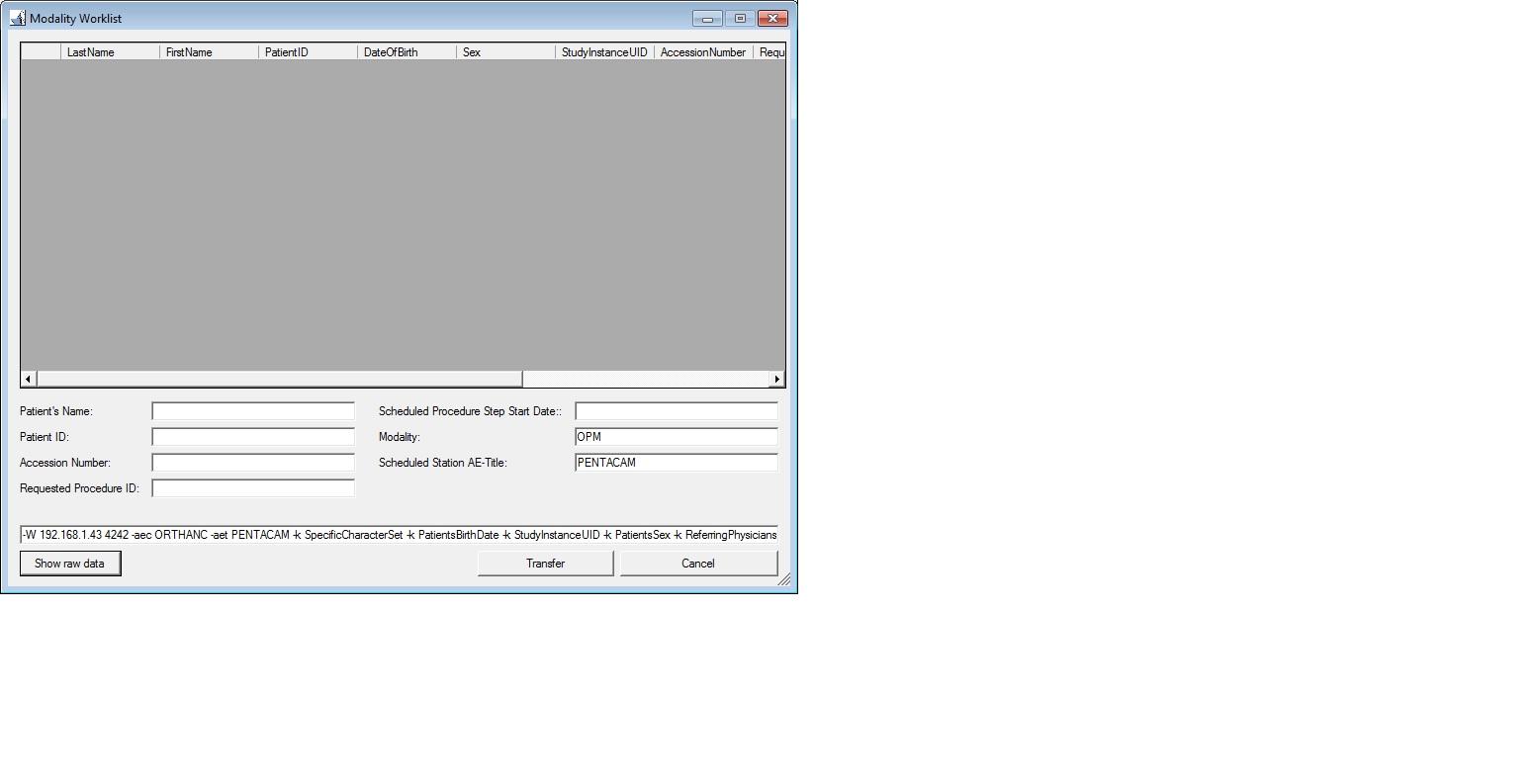
Task: Focus the Accession Number input field
Action: pyautogui.click(x=253, y=463)
